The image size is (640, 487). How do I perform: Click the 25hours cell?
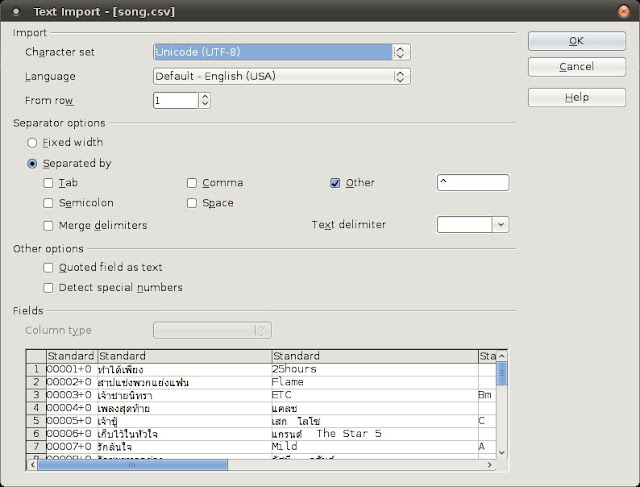coord(375,369)
